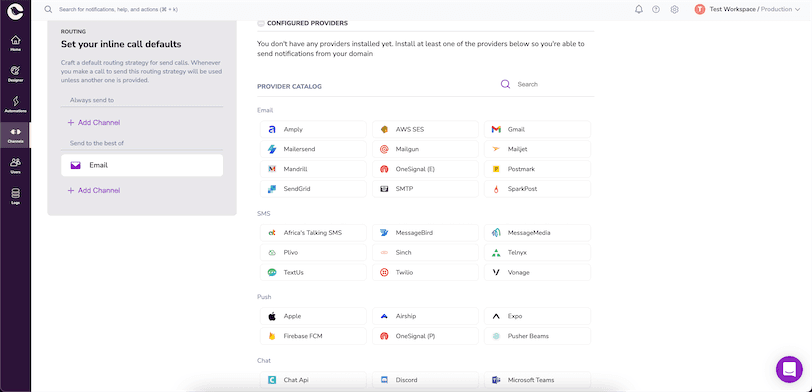812x392 pixels.
Task: Click the workspace avatar with letter T
Action: click(x=700, y=9)
